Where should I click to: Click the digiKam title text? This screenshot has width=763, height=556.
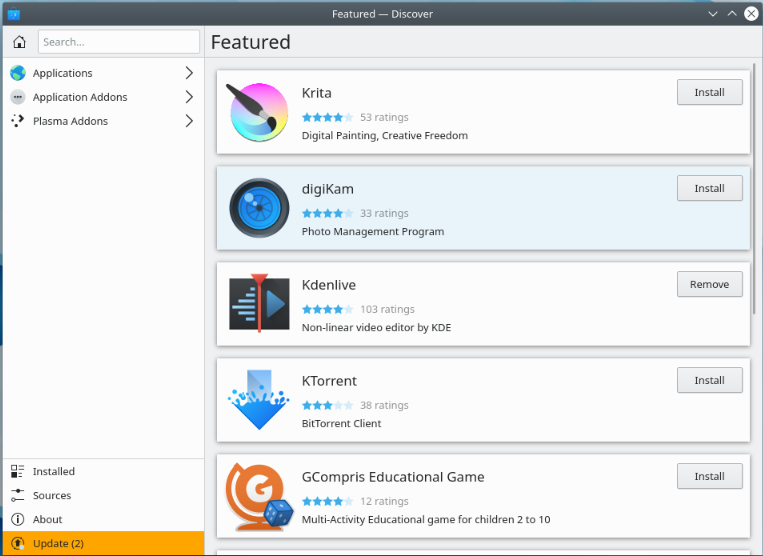point(327,189)
